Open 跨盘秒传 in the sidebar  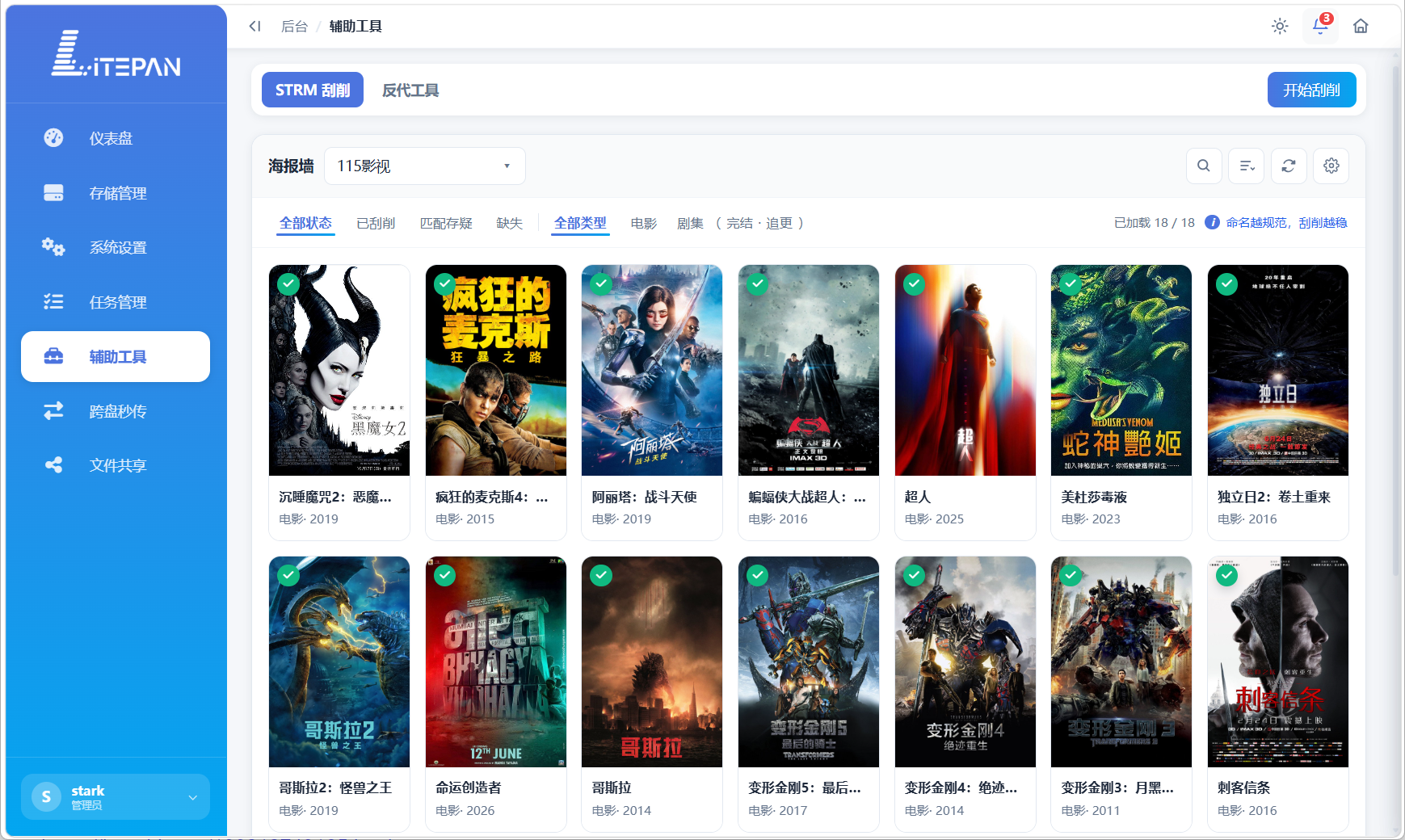pos(116,411)
